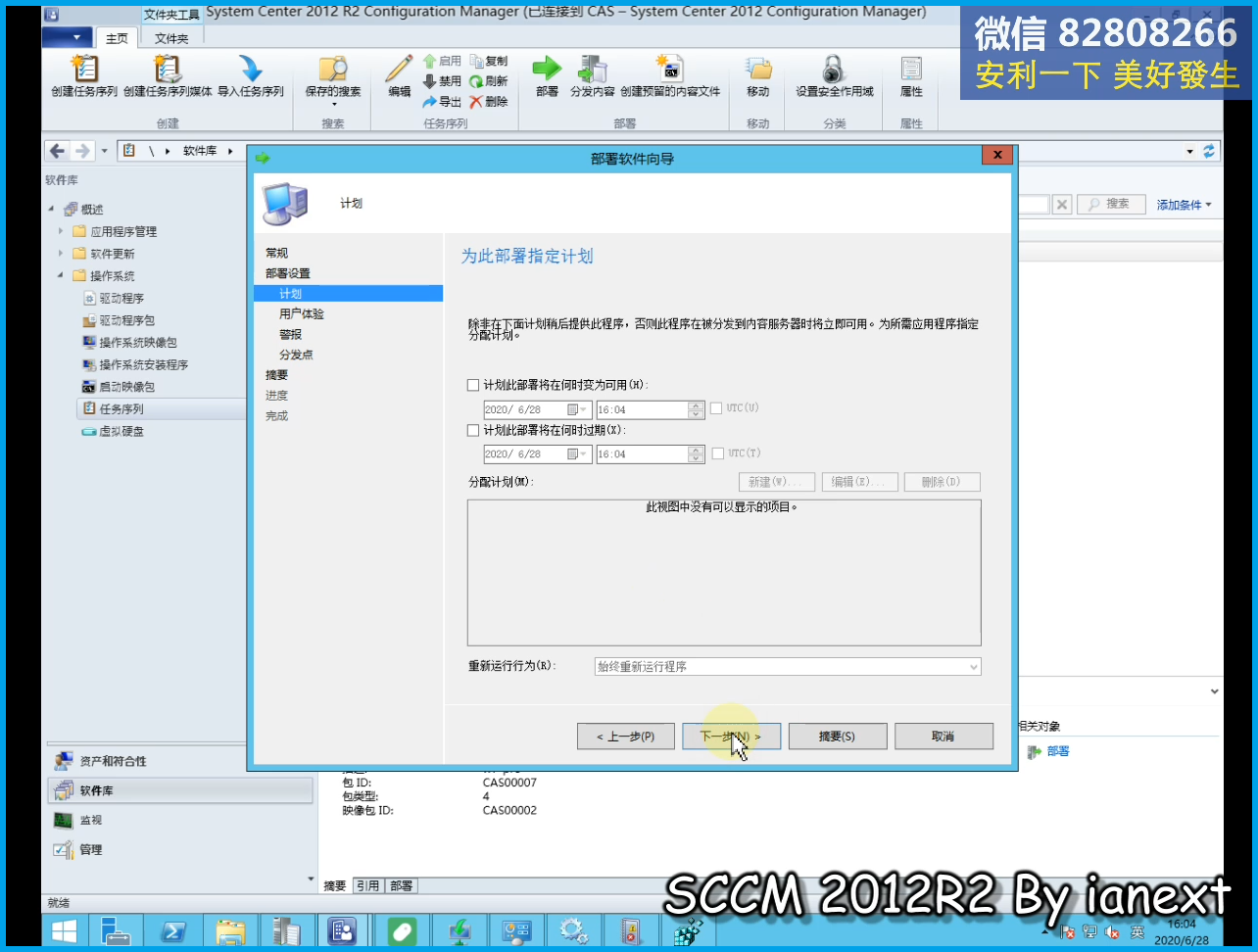Select 警报 wizard step
The height and width of the screenshot is (952, 1258).
[x=291, y=335]
